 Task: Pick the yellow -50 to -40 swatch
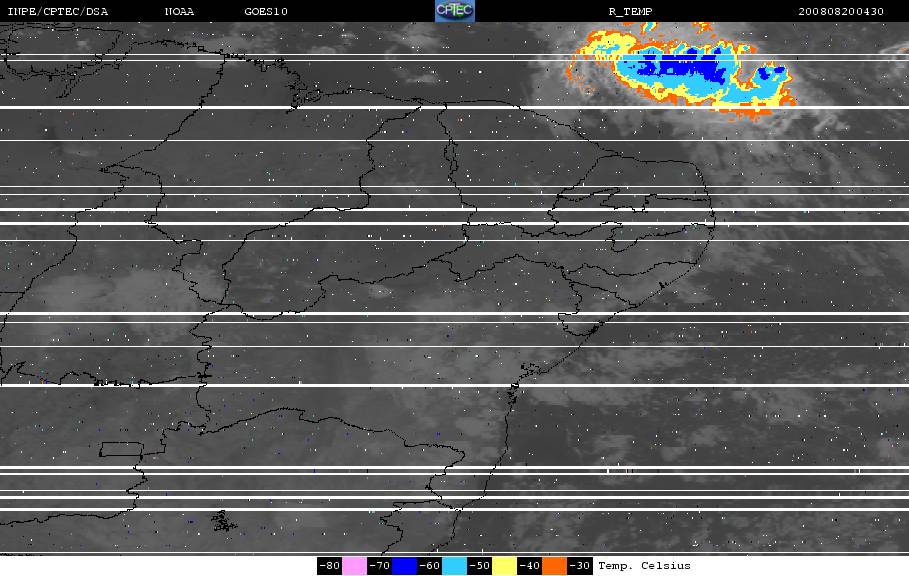[504, 566]
